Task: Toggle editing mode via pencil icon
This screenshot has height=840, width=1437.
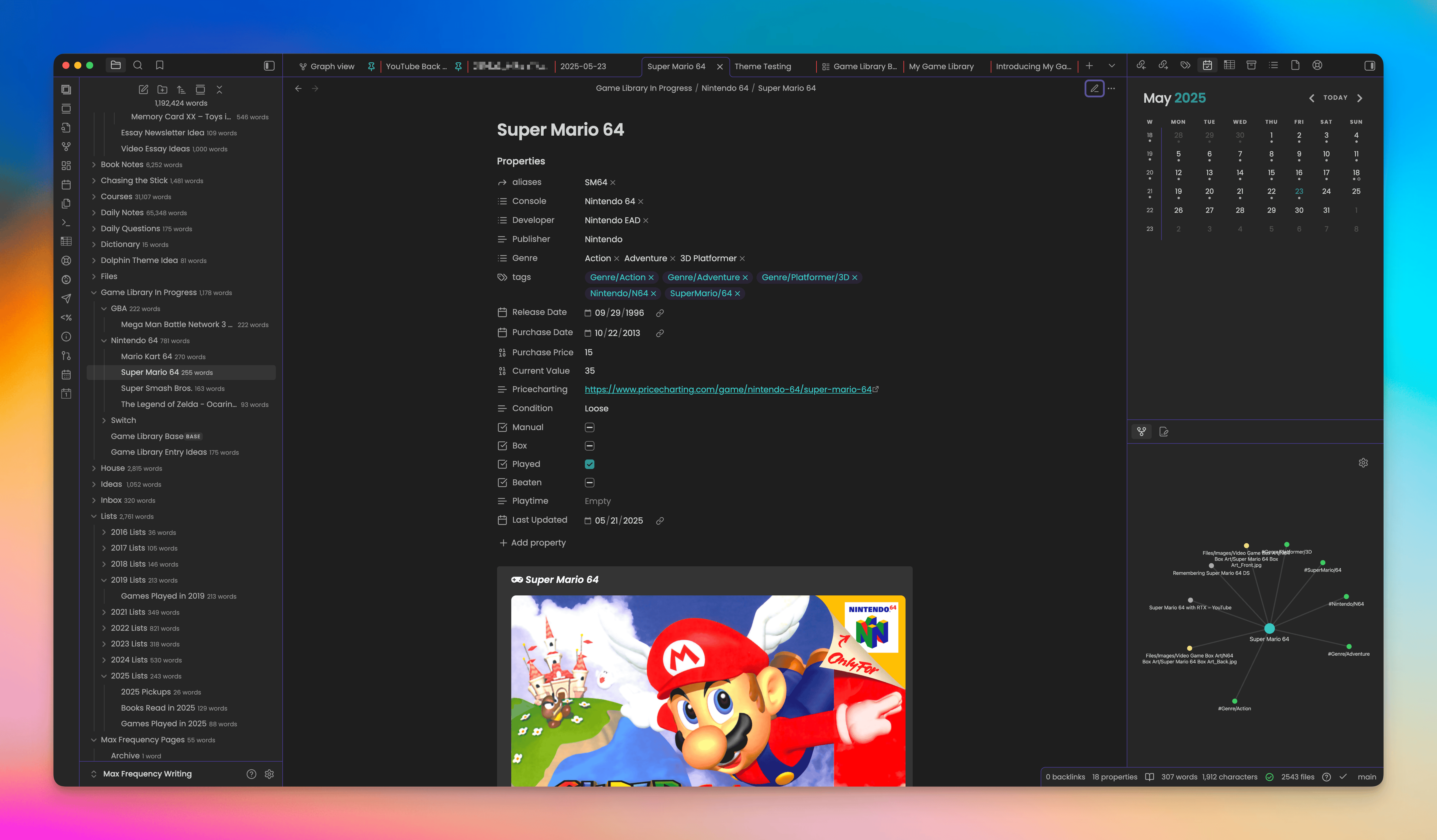Action: (x=1094, y=88)
